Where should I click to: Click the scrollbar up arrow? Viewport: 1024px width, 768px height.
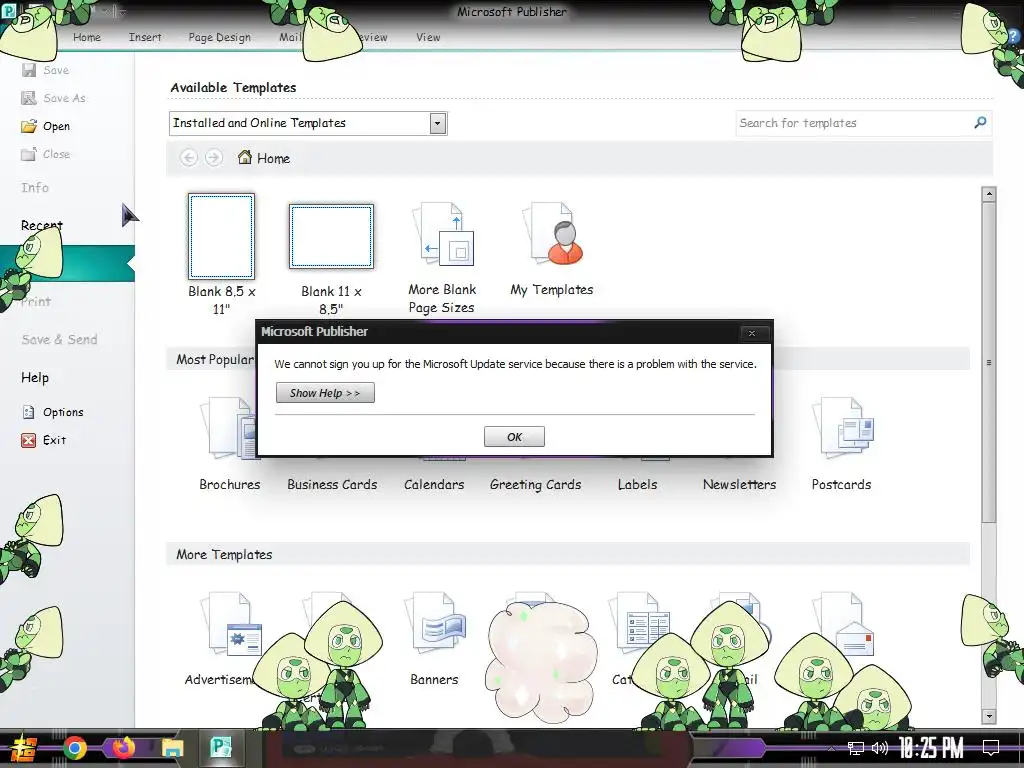pos(989,194)
